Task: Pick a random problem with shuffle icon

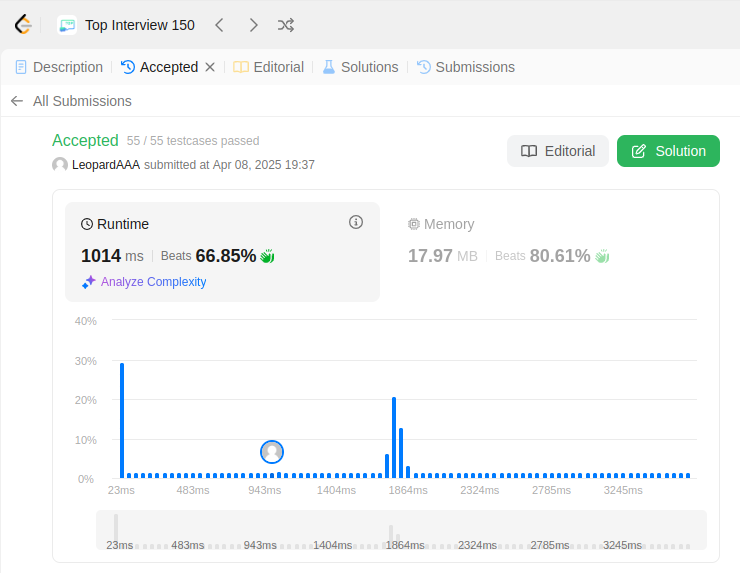Action: (x=286, y=25)
